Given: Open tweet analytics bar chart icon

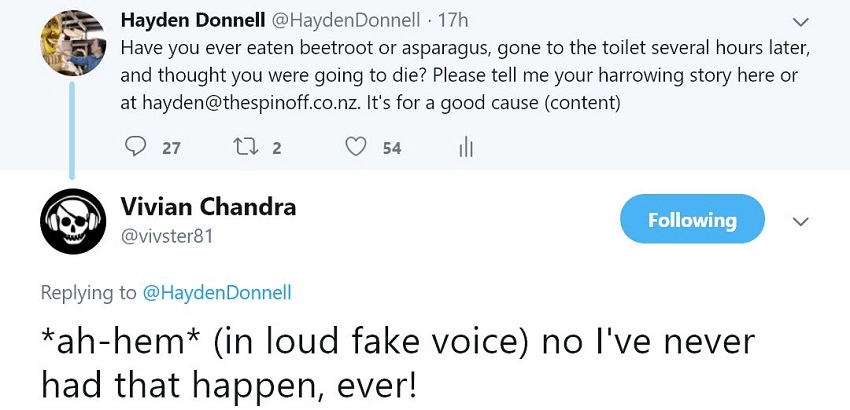Looking at the screenshot, I should 465,148.
